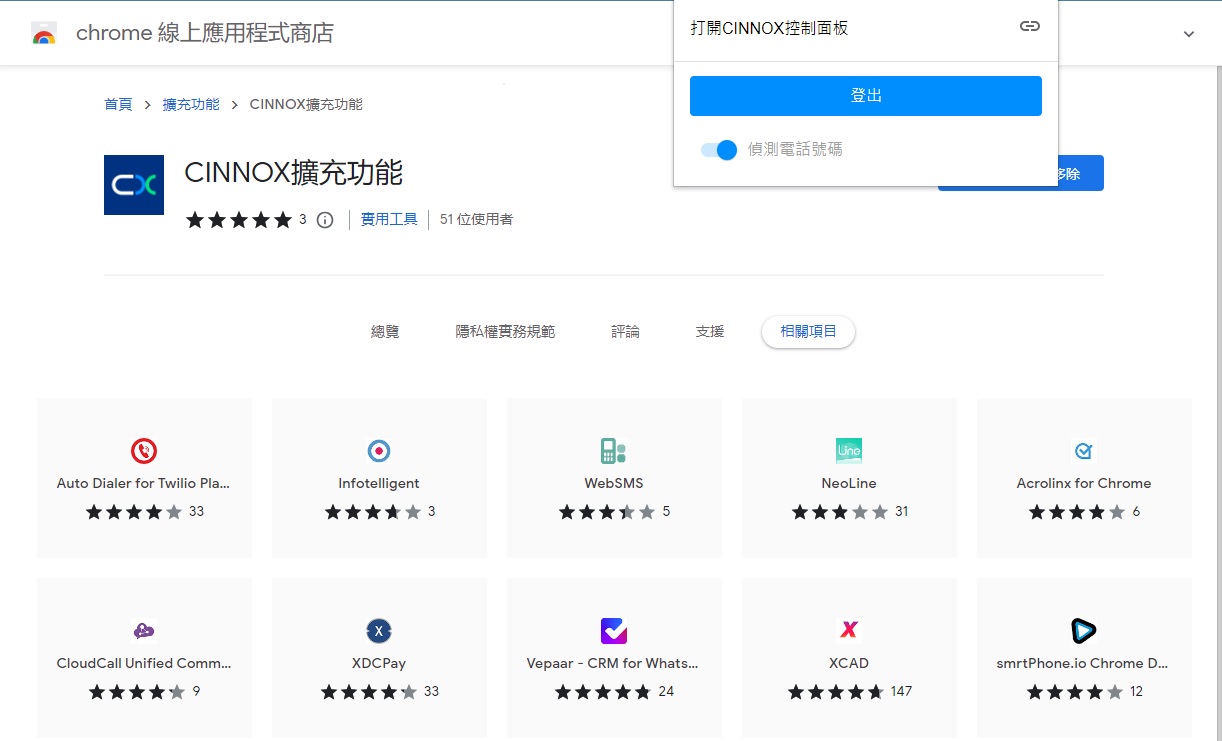The image size is (1222, 741).
Task: Open smrtPhone.io Chrome card title
Action: 1083,663
